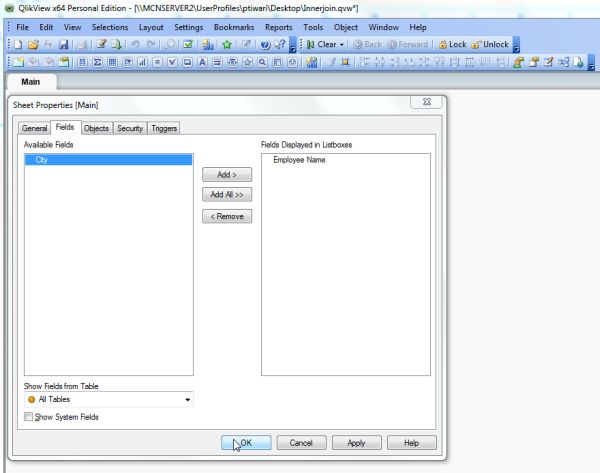The width and height of the screenshot is (600, 473).
Task: Open the User Preferences icon
Action: click(518, 62)
